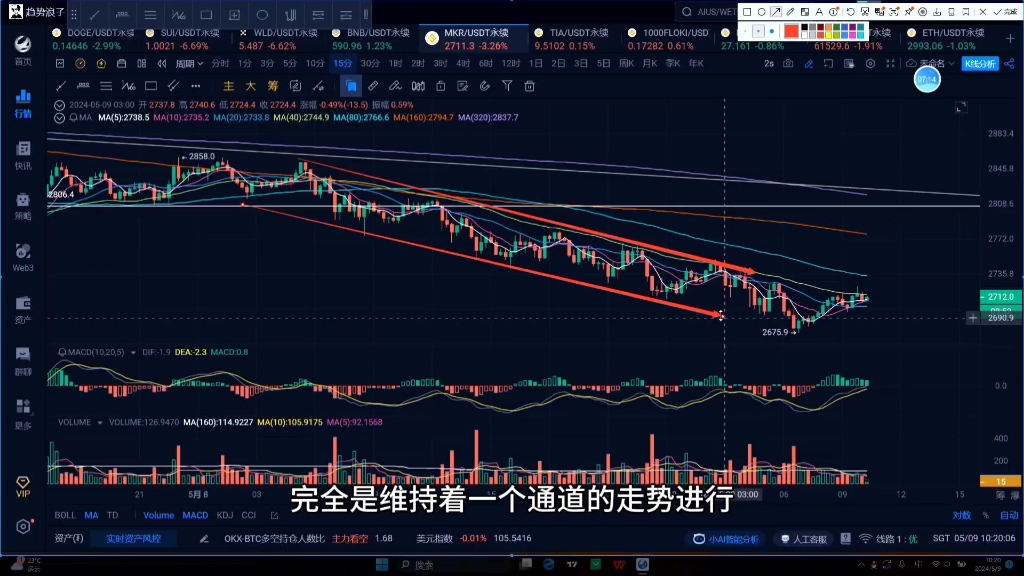Open 人工客服 customer service

804,539
